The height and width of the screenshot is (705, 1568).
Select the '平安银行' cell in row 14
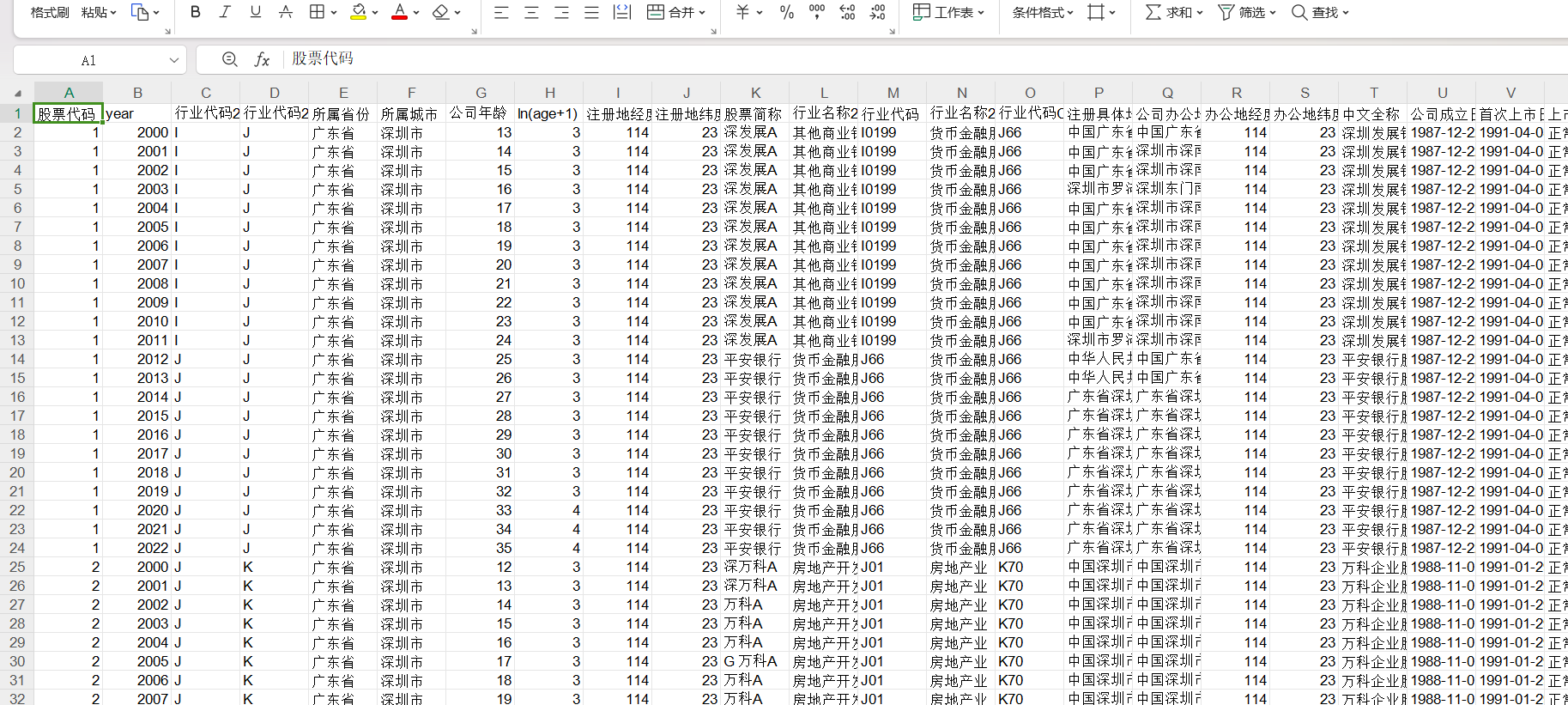click(x=755, y=359)
